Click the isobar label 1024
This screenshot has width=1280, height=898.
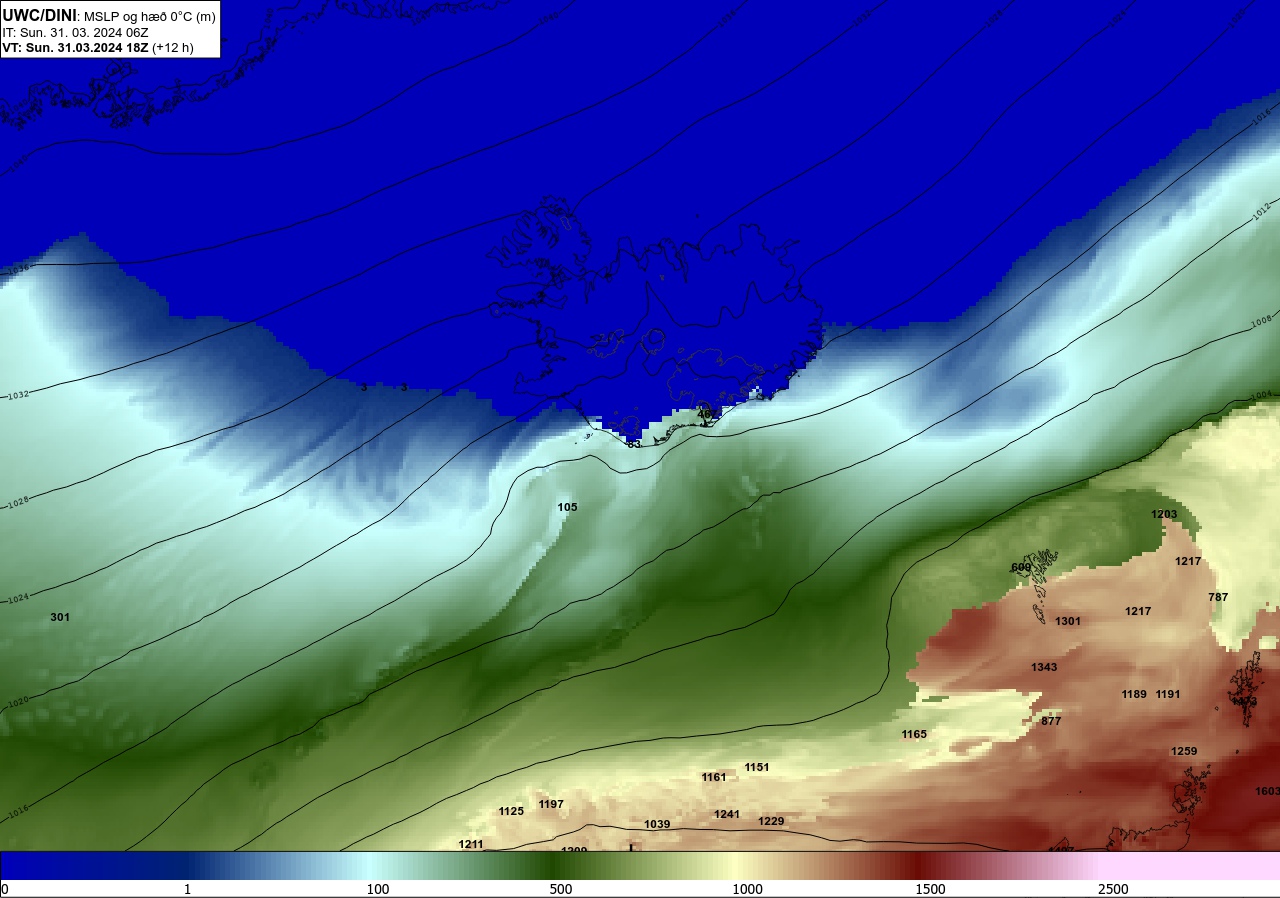(17, 598)
